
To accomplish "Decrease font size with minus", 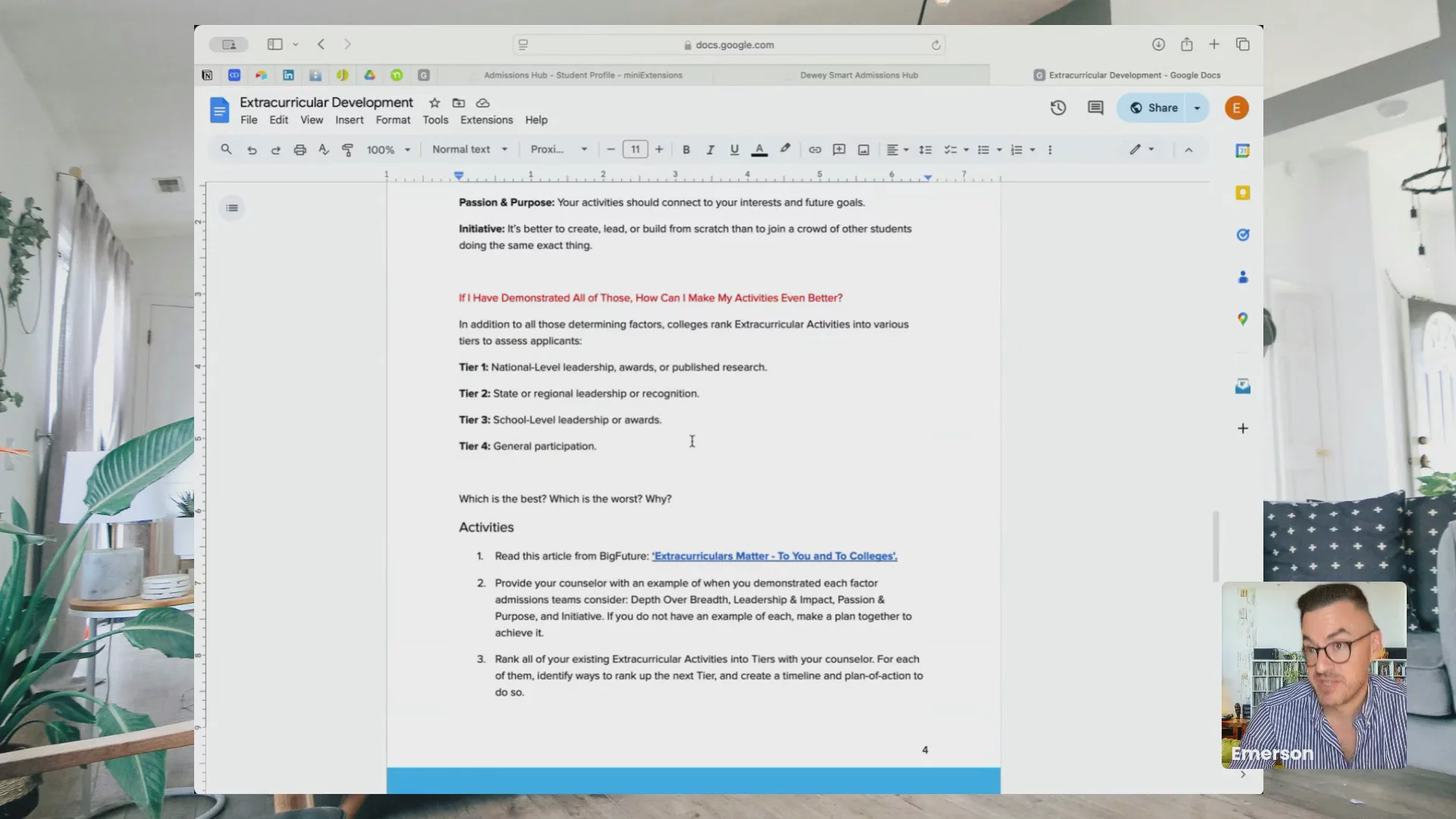I will tap(610, 150).
